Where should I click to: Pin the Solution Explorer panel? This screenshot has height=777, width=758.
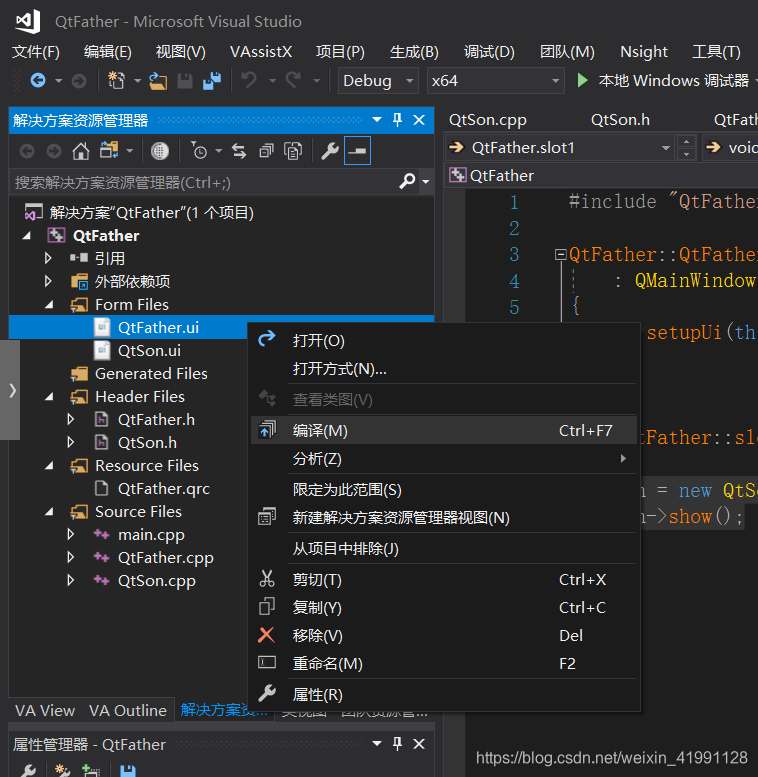coord(397,119)
